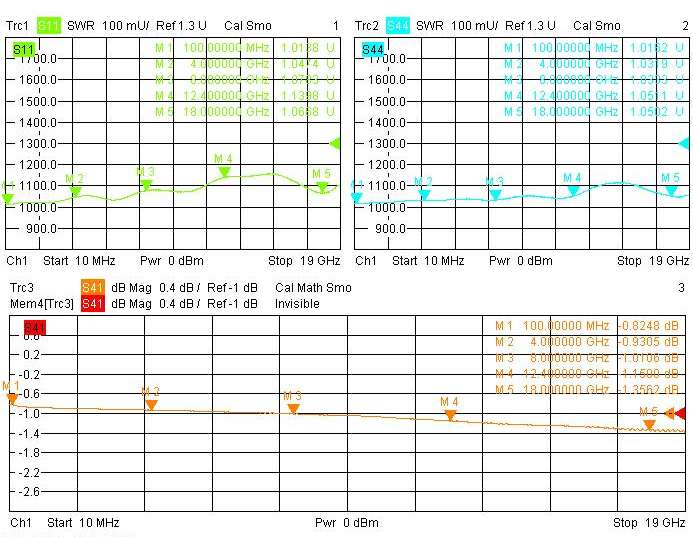Click the cyan reference level triangle for S44
This screenshot has height=537, width=693.
point(684,143)
